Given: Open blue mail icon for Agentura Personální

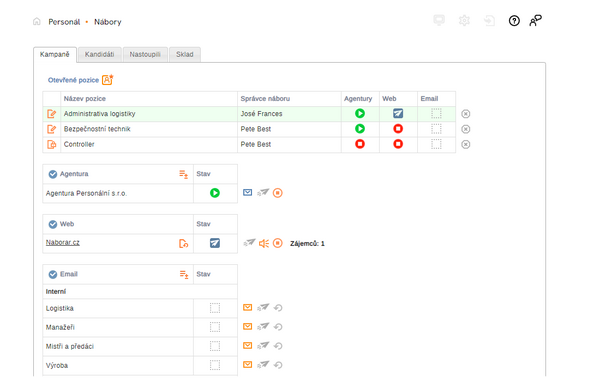Looking at the screenshot, I should point(248,192).
